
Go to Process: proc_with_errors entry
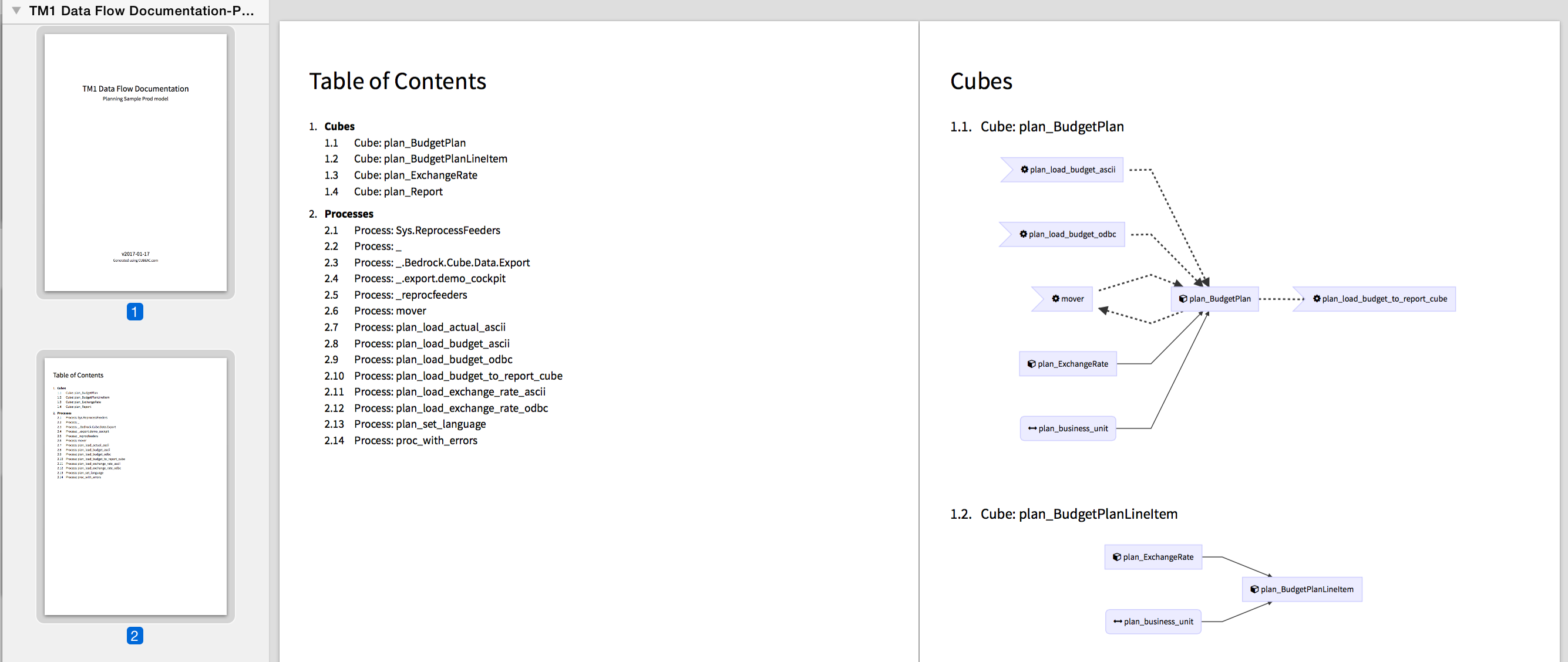(x=415, y=441)
